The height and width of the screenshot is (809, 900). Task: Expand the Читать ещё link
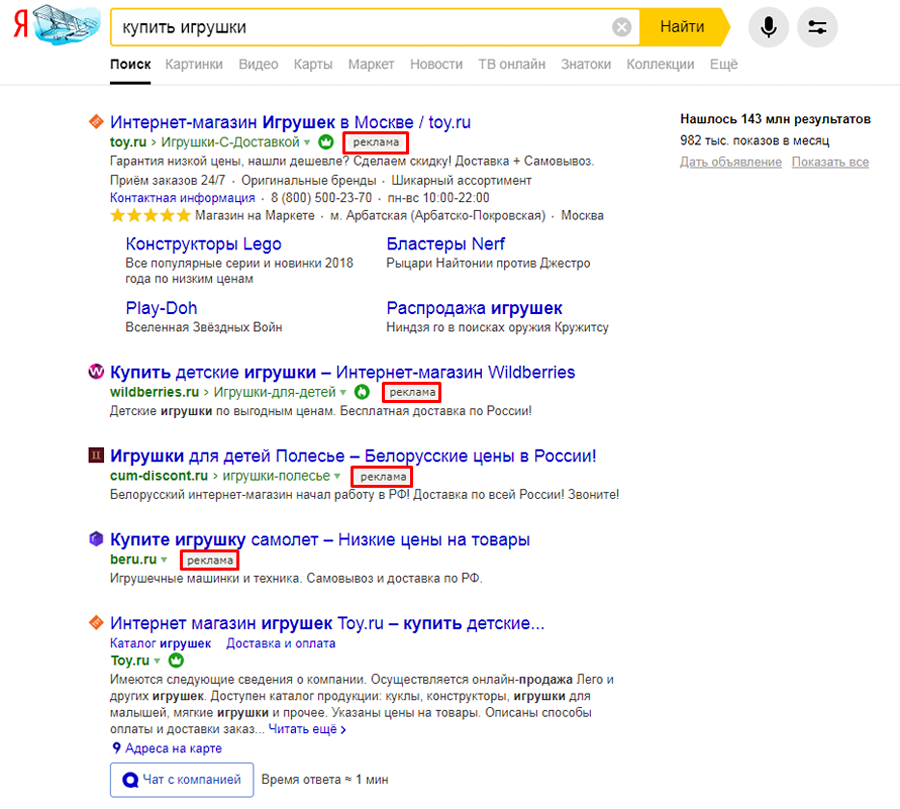307,729
